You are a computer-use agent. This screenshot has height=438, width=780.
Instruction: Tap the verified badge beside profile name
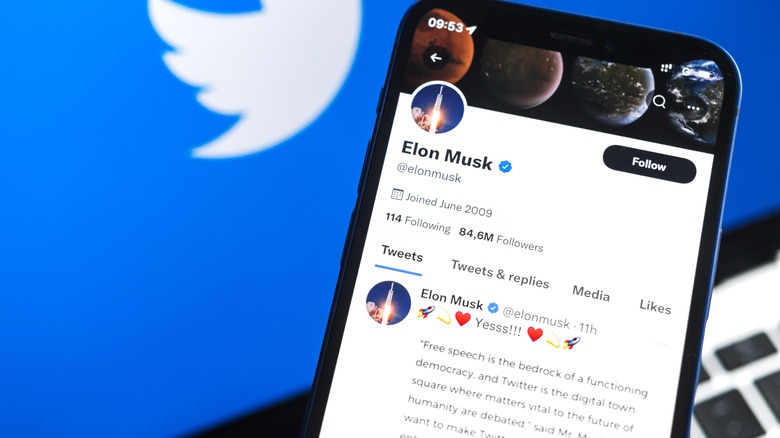click(505, 167)
